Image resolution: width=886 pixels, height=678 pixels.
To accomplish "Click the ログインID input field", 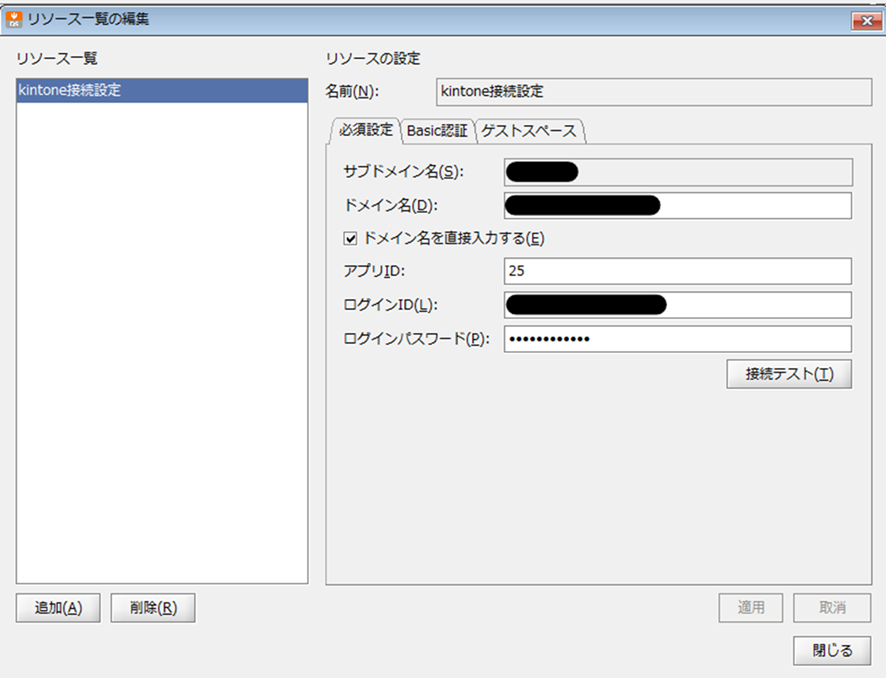I will (x=678, y=305).
